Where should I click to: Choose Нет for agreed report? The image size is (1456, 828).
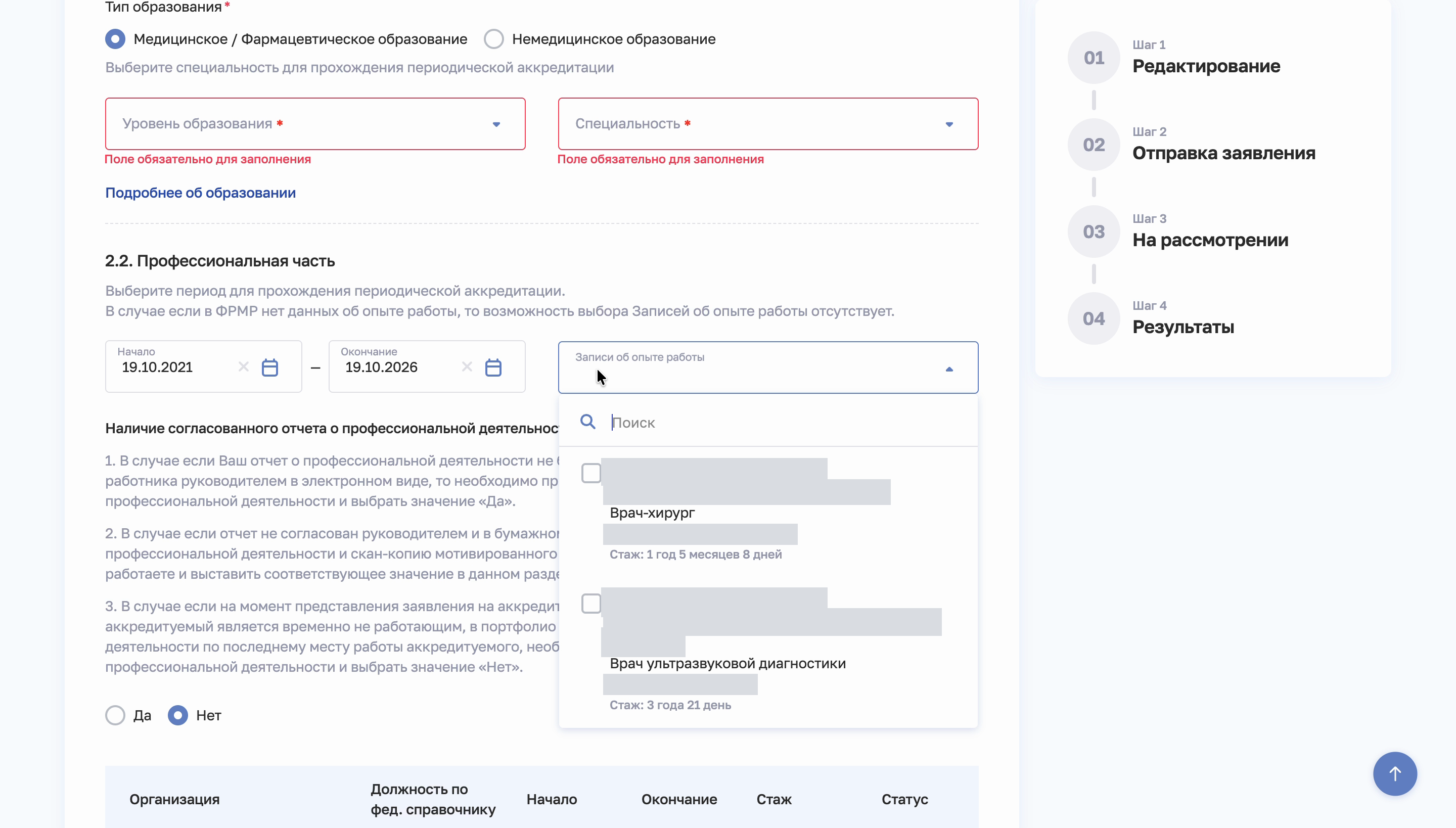tap(178, 715)
